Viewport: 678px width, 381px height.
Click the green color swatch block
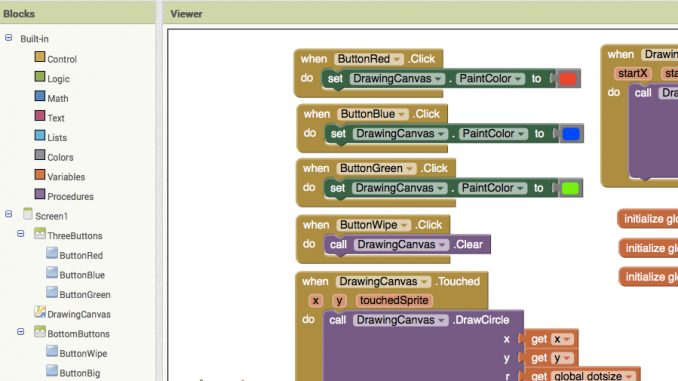tap(570, 188)
